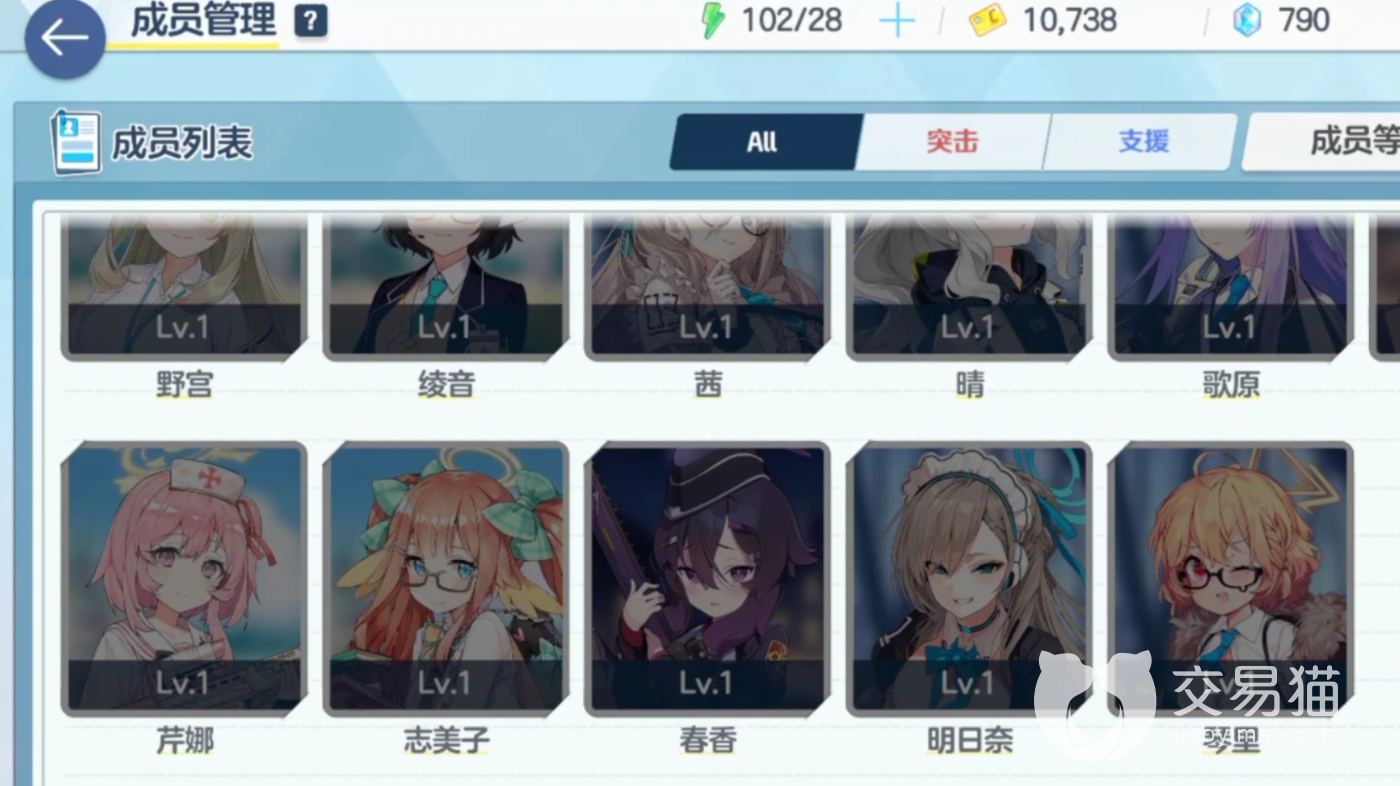Viewport: 1400px width, 786px height.
Task: Click the member list clipboard icon
Action: 76,142
